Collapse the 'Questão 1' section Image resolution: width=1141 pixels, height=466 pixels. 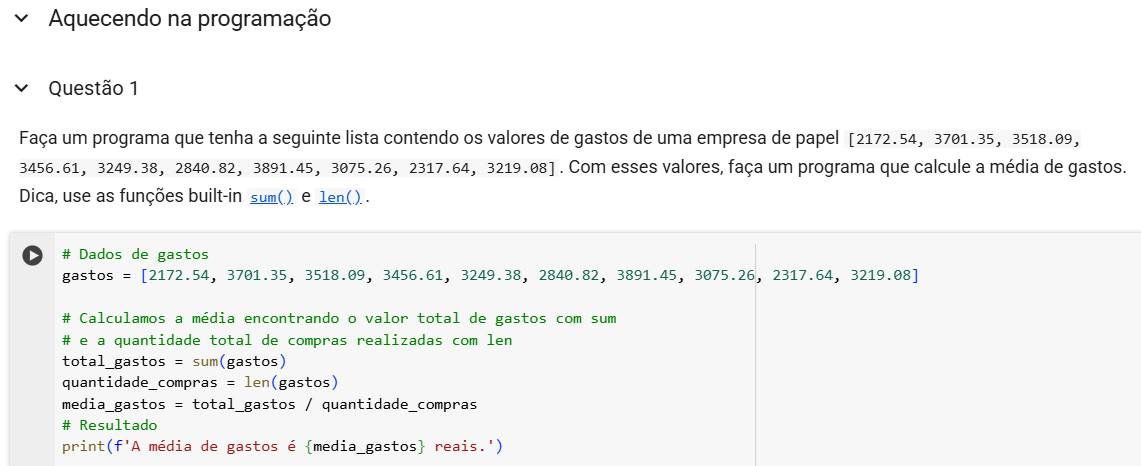click(21, 89)
